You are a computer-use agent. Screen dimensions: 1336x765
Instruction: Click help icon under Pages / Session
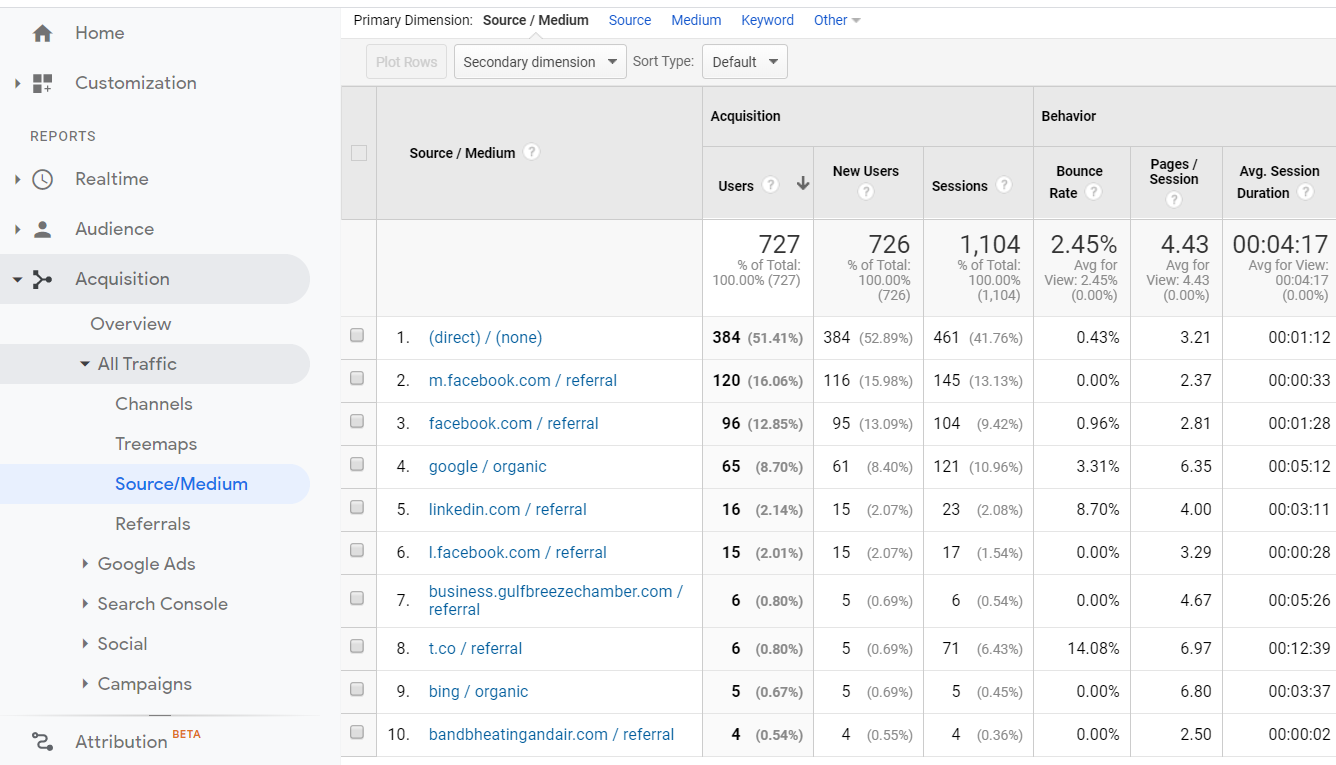pyautogui.click(x=1174, y=200)
